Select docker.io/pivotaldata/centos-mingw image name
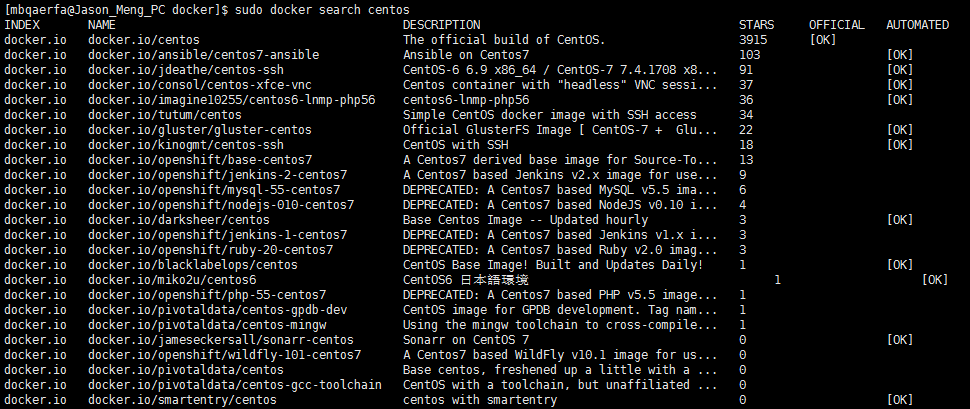 coord(207,325)
